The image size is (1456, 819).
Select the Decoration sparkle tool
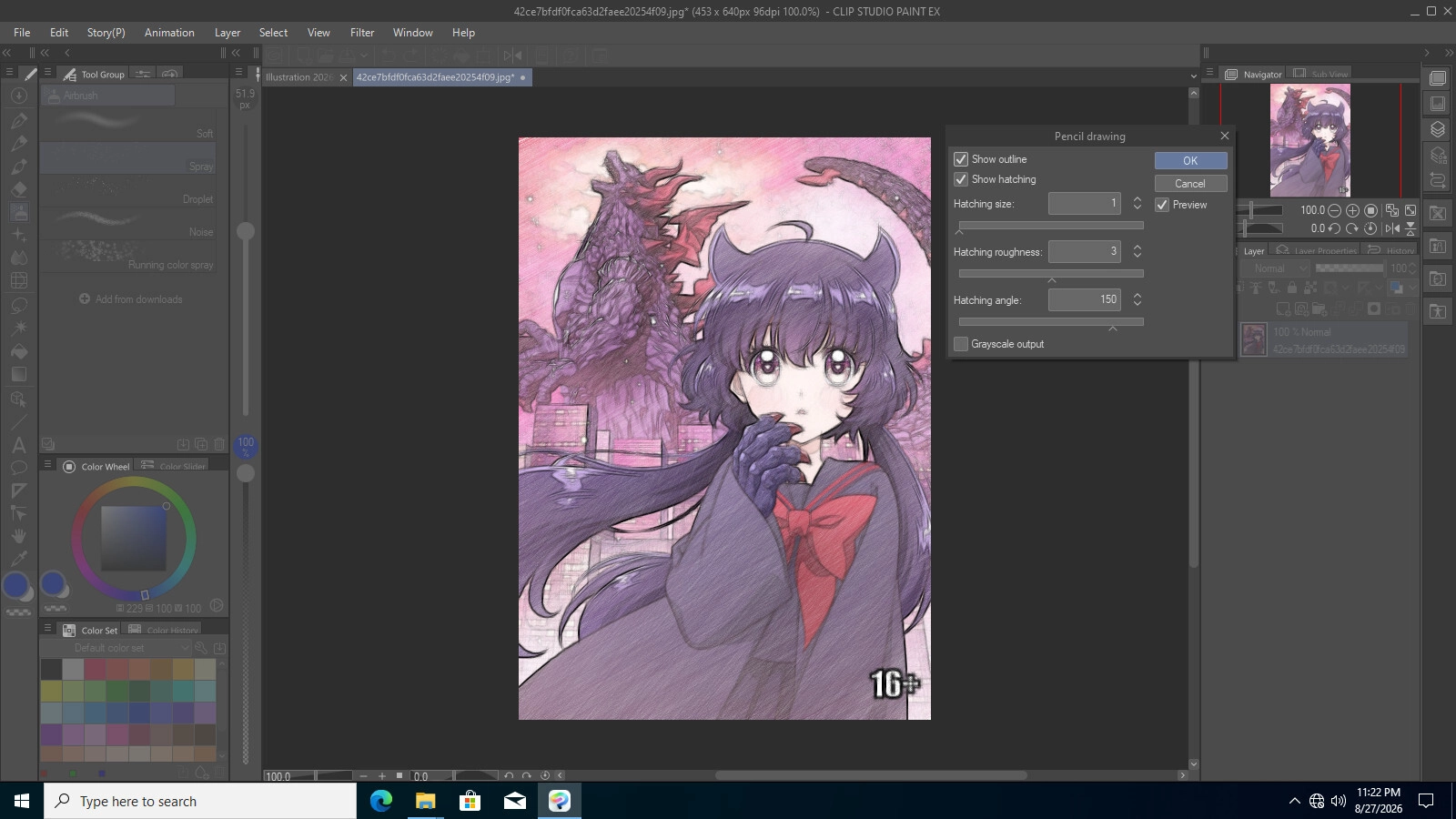coord(18,235)
